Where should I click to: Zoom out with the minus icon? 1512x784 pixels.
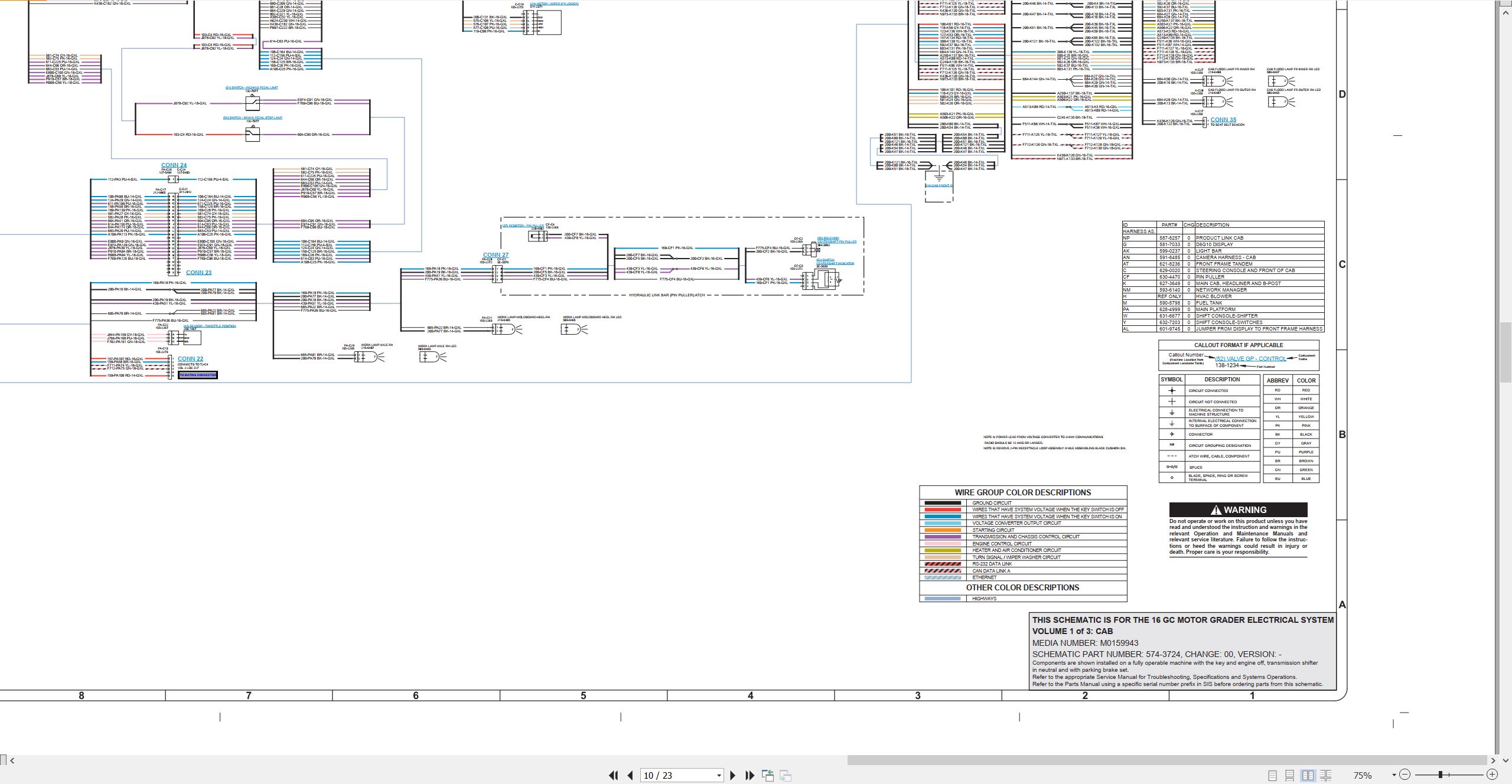(1405, 775)
